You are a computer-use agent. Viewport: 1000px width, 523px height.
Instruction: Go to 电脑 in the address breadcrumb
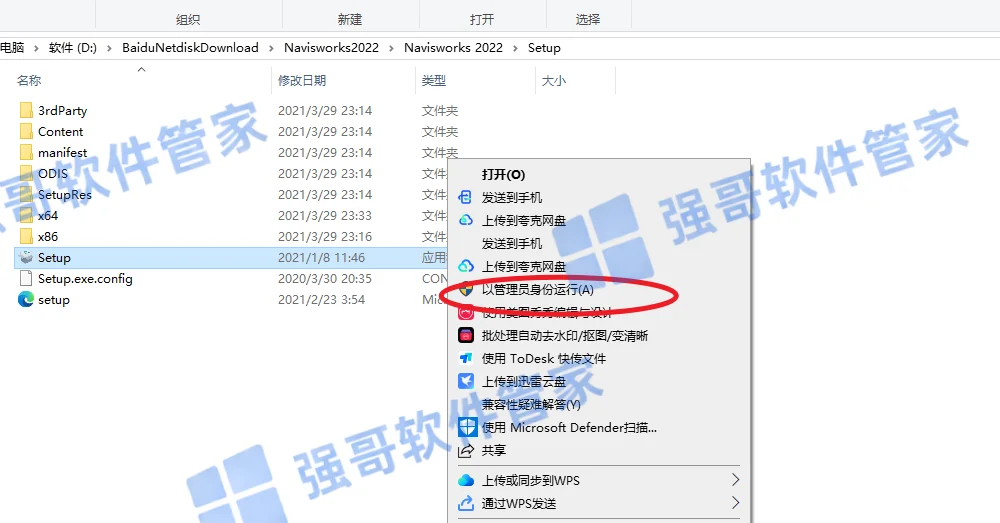12,48
